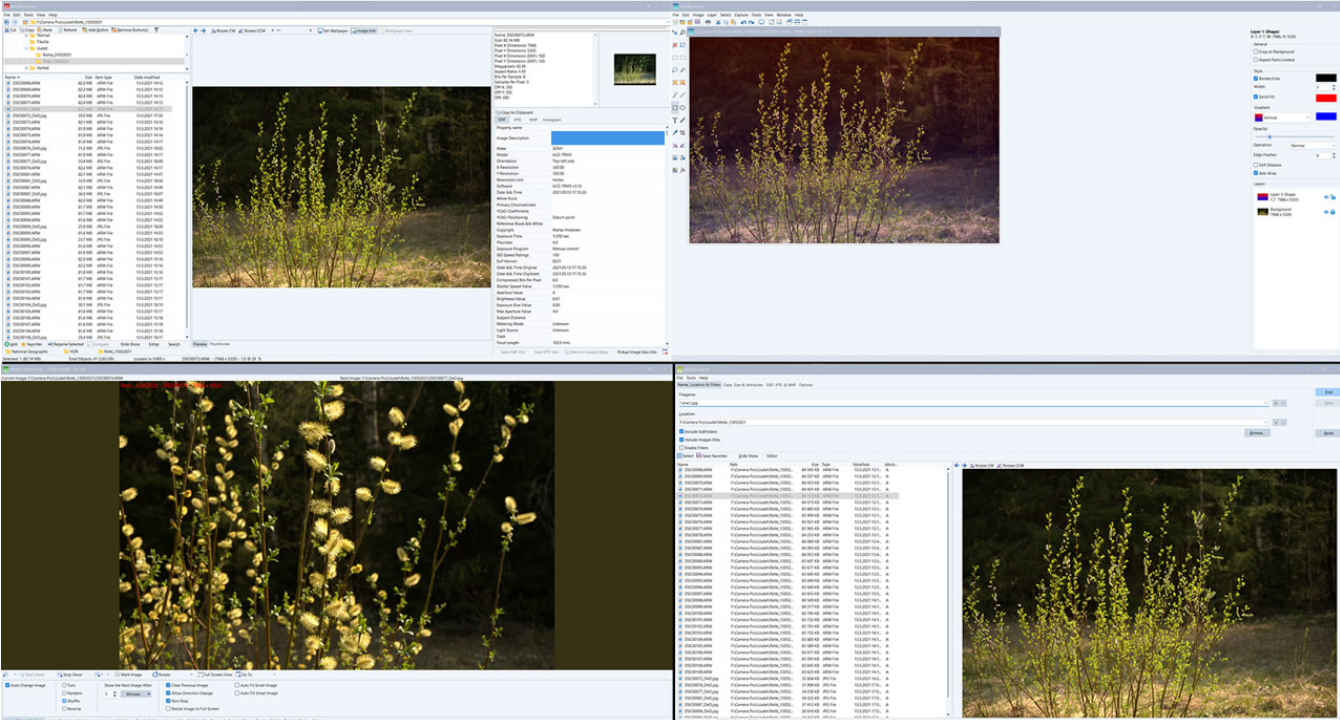Click the red Solid Fill color swatch

(x=1327, y=98)
